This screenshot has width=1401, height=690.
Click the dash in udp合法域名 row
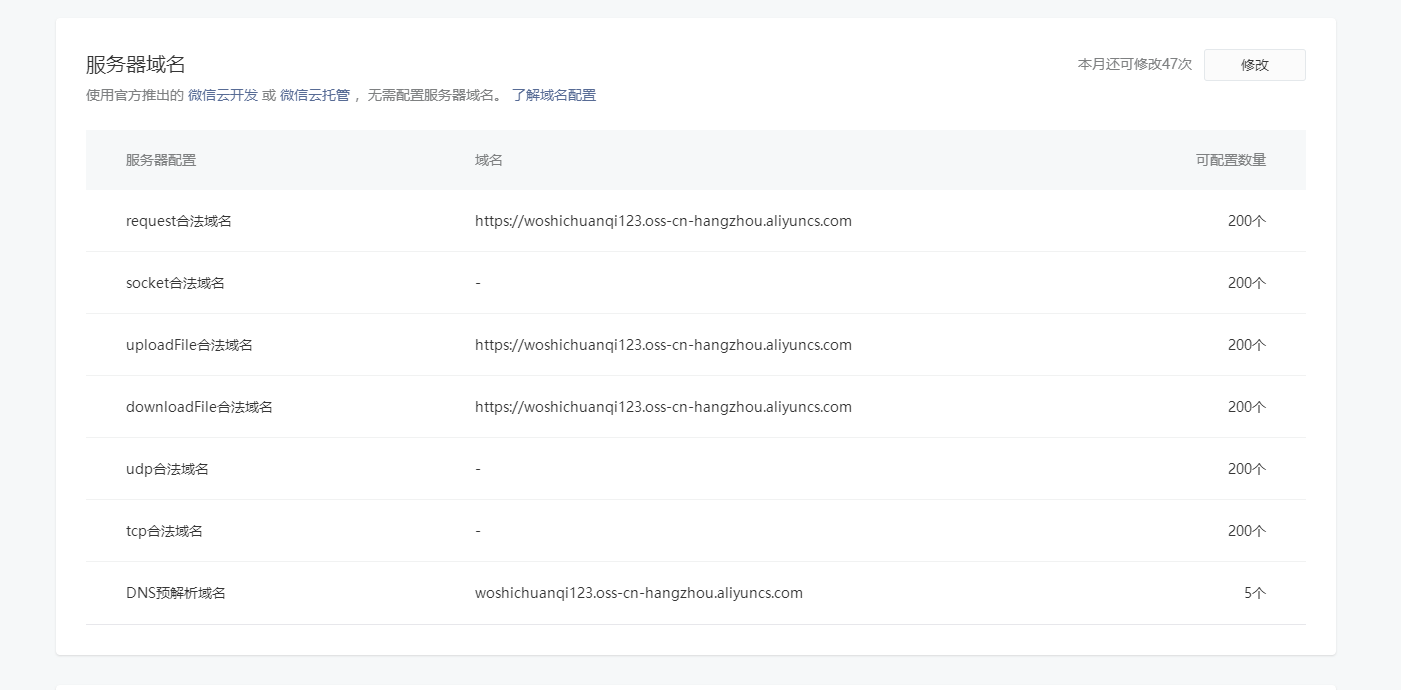478,469
